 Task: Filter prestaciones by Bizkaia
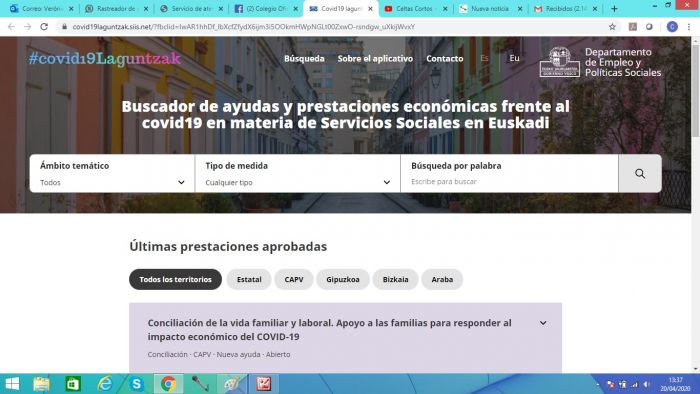(x=396, y=279)
